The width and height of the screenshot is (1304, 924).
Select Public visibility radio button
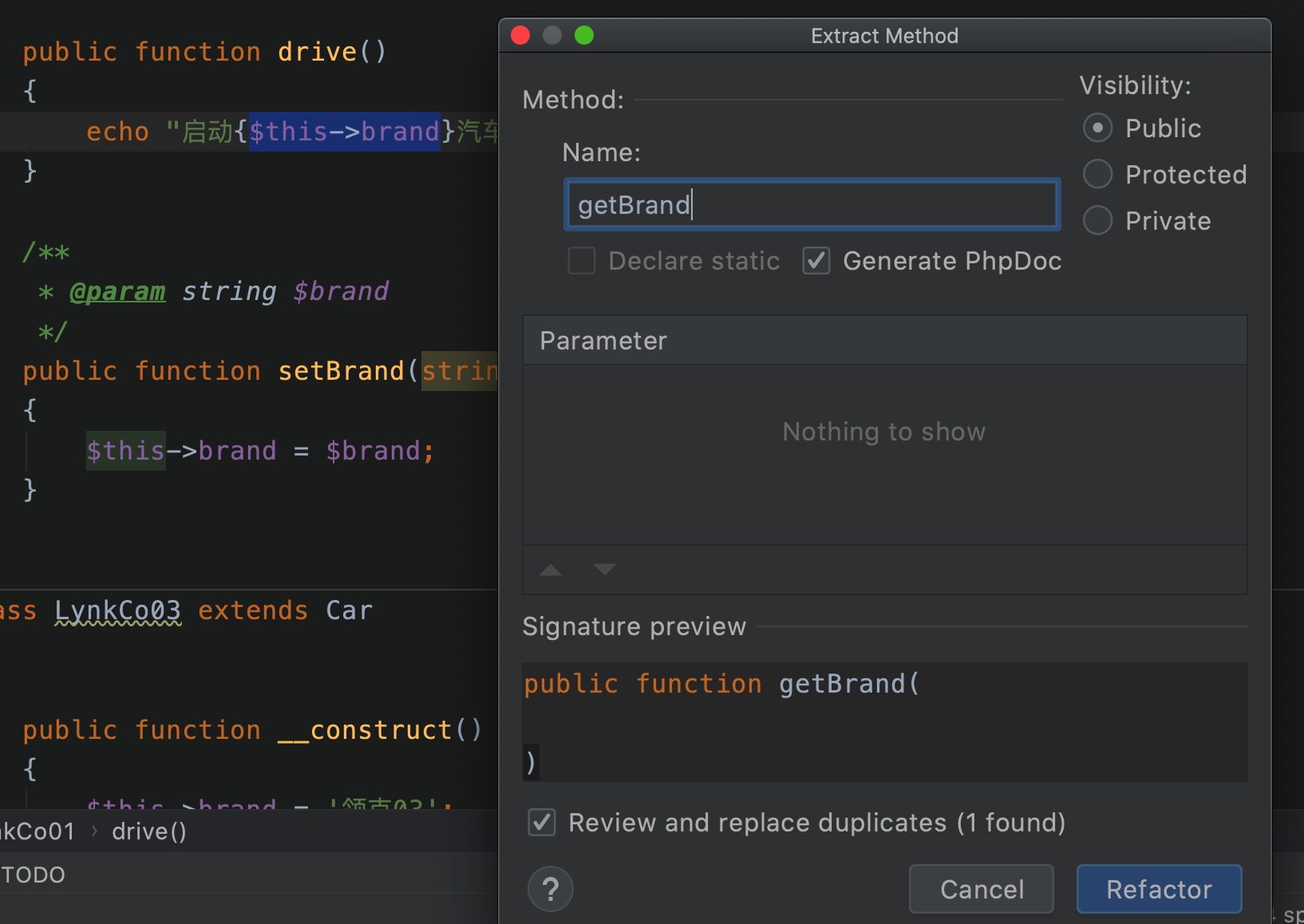pyautogui.click(x=1097, y=128)
